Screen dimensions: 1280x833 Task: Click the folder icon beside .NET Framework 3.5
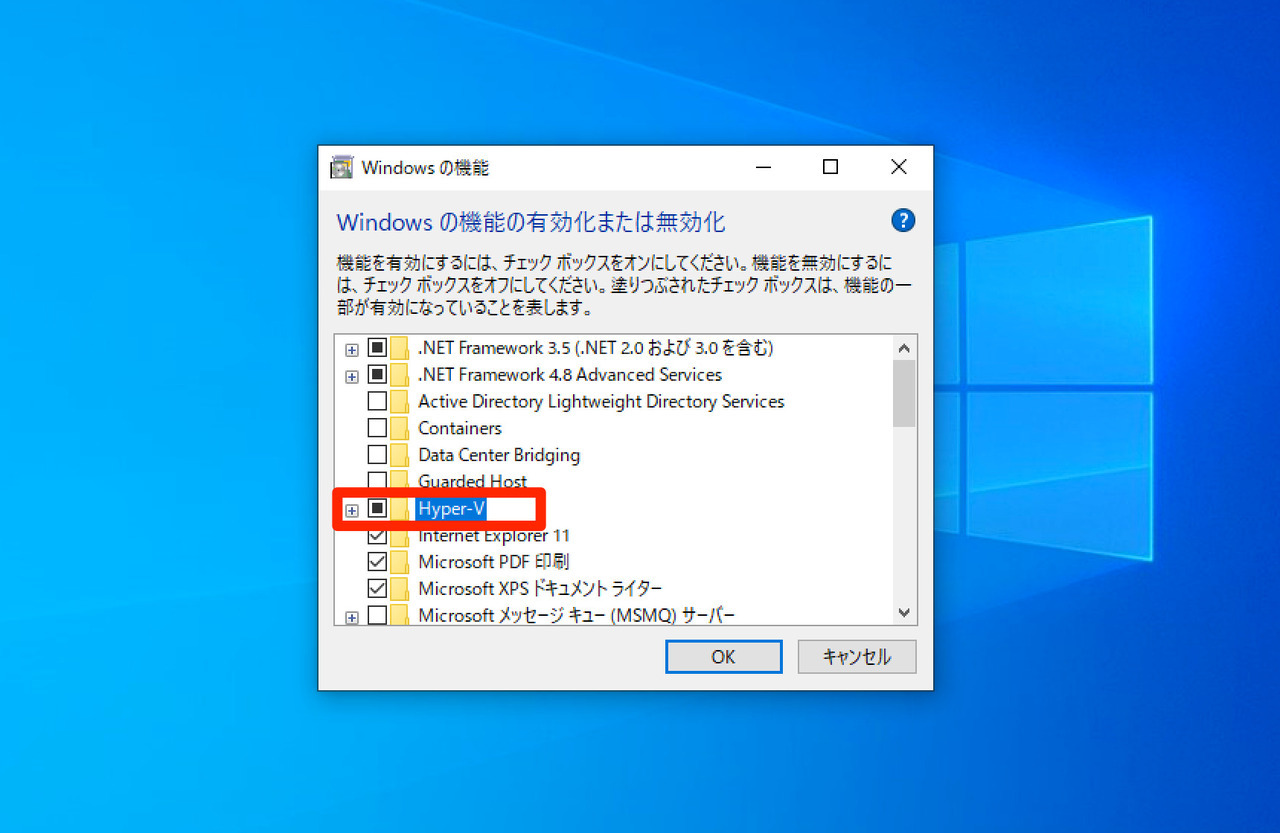[x=400, y=348]
